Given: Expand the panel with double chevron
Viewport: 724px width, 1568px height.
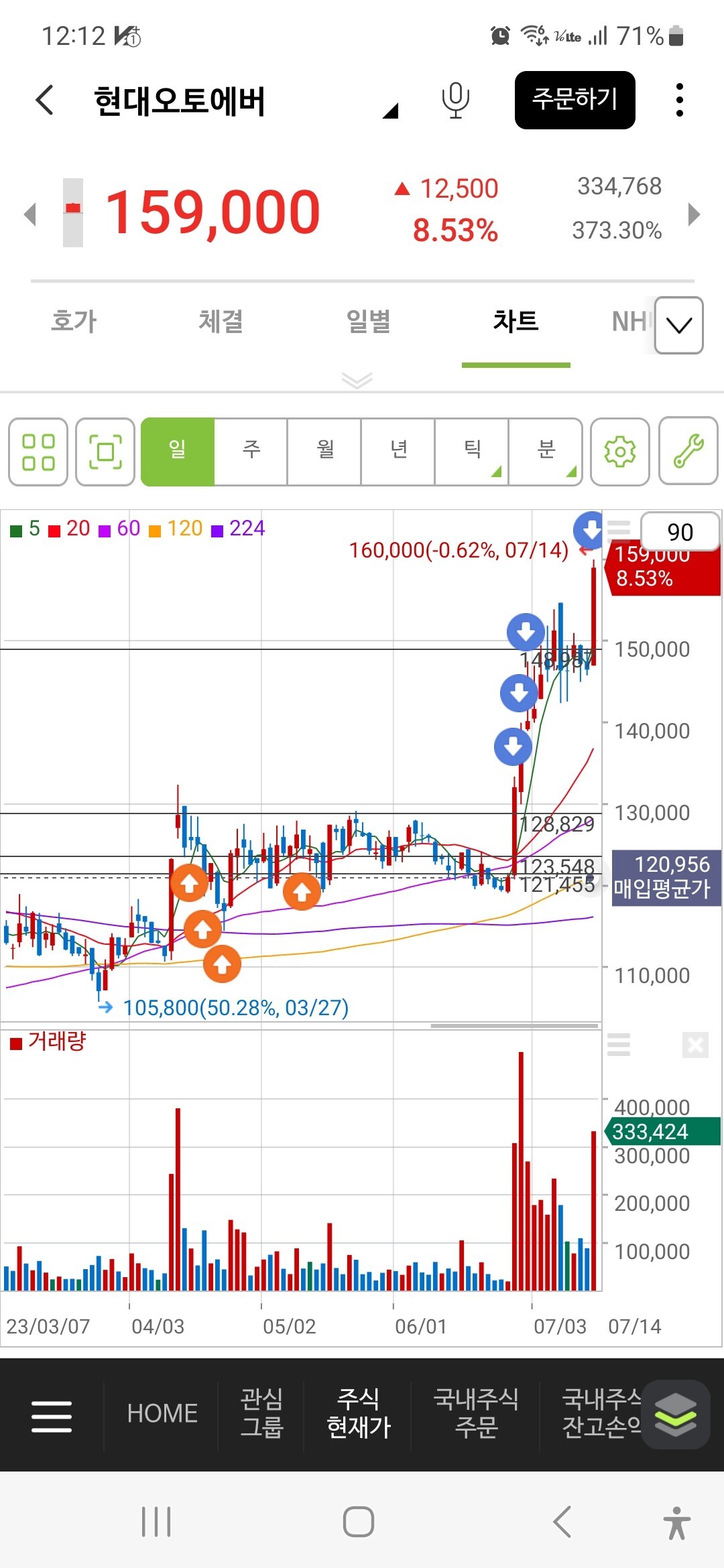Looking at the screenshot, I should [x=357, y=380].
